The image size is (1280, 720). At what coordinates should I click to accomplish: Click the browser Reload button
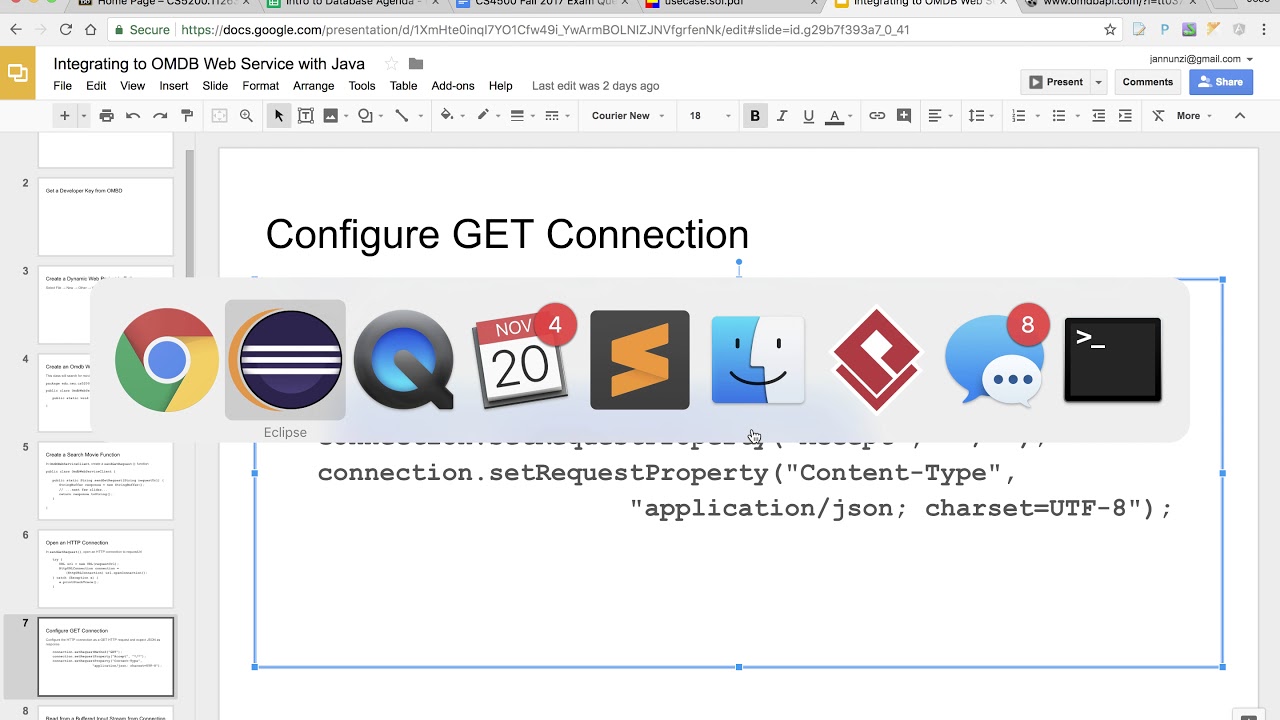[66, 30]
